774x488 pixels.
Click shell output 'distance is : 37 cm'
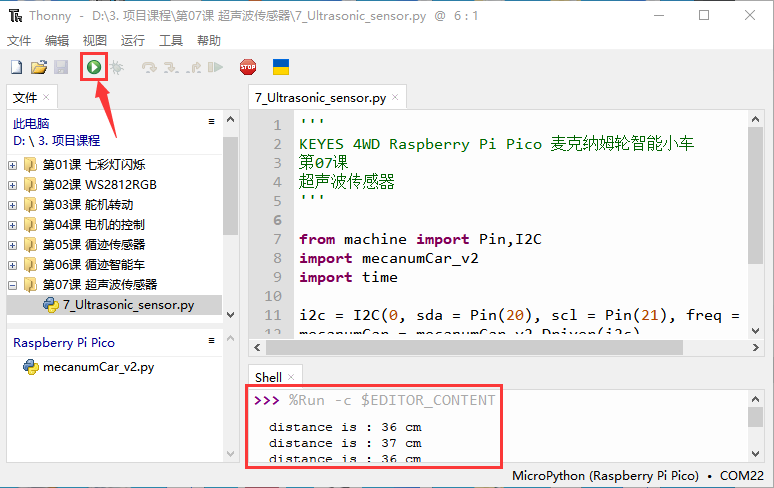tap(345, 443)
